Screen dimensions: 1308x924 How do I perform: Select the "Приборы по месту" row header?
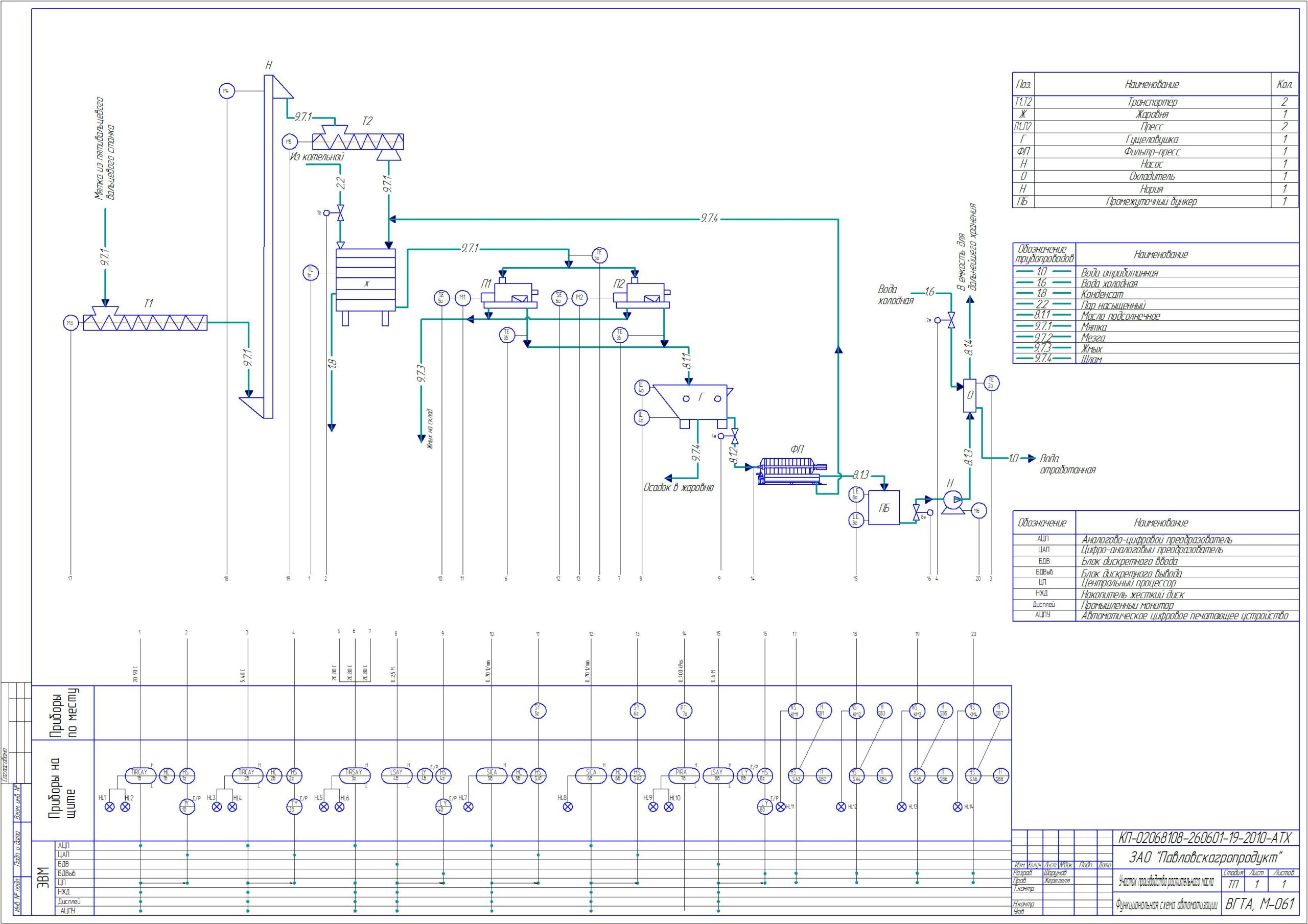pos(63,713)
